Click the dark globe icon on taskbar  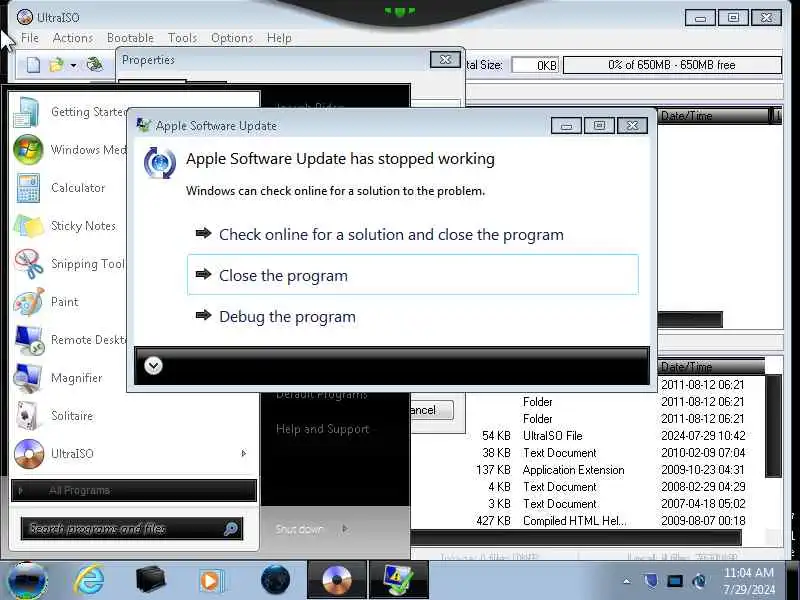click(276, 580)
